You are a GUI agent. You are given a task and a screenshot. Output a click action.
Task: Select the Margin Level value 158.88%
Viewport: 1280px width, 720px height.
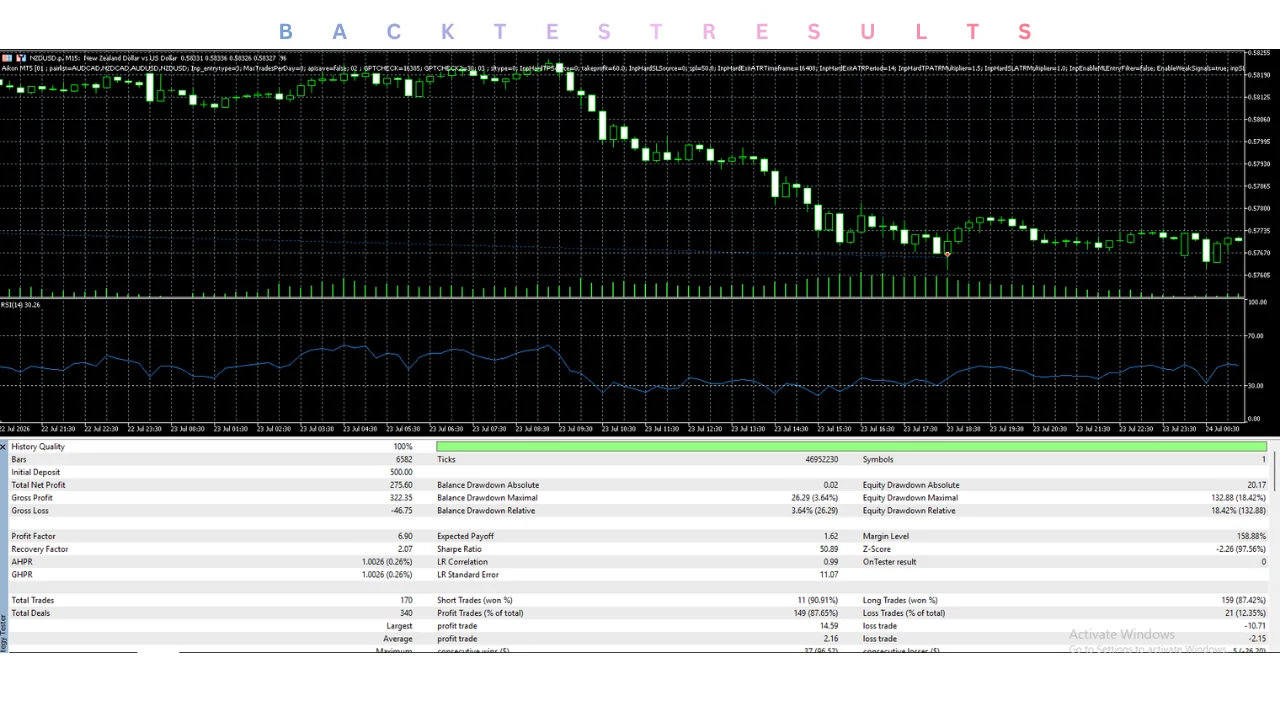pyautogui.click(x=1251, y=536)
